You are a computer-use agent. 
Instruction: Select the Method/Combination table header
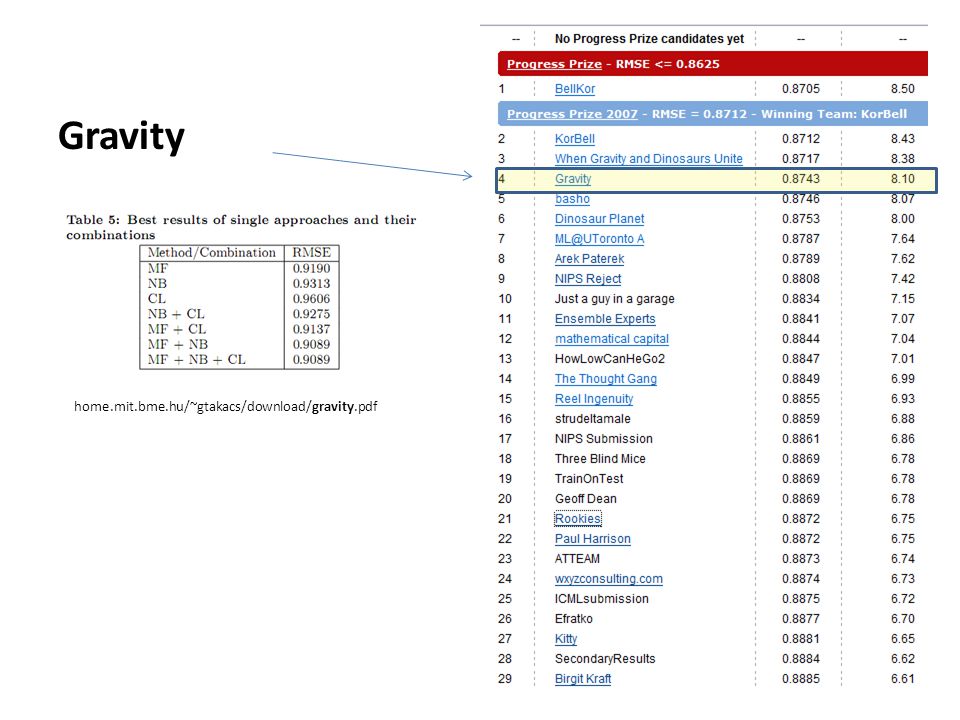[x=212, y=253]
